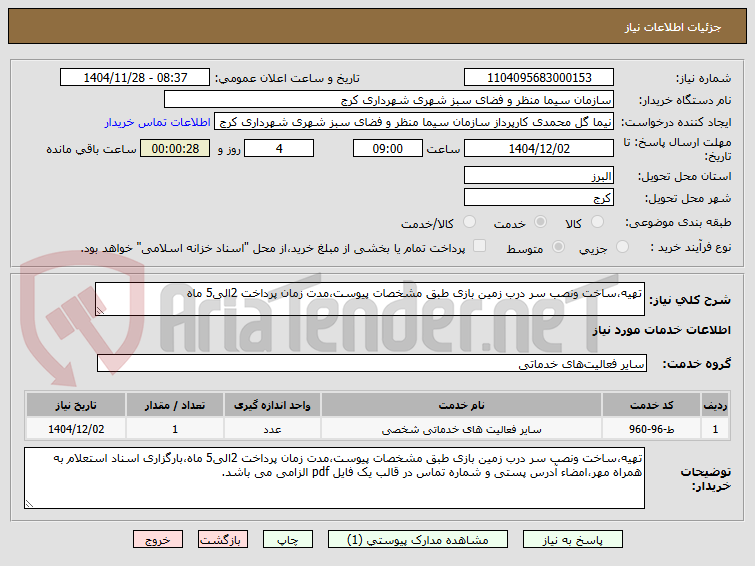Screen dimensions: 755x566
Task: Click the city field کرج
Action: click(x=539, y=197)
